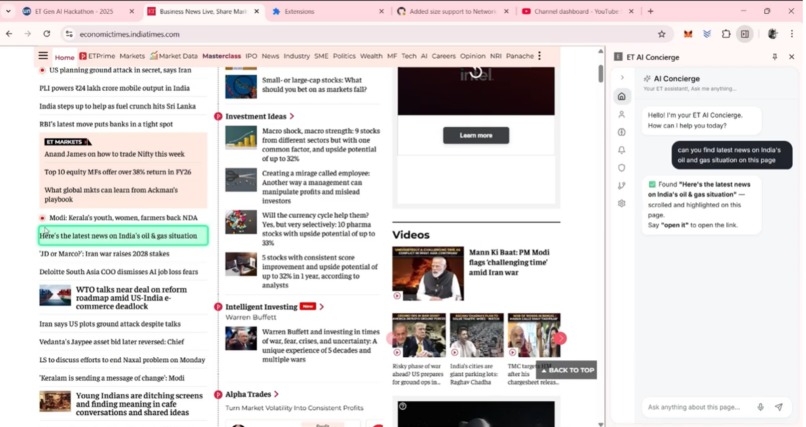Click the page vertical scrollbar thumb

point(600,73)
